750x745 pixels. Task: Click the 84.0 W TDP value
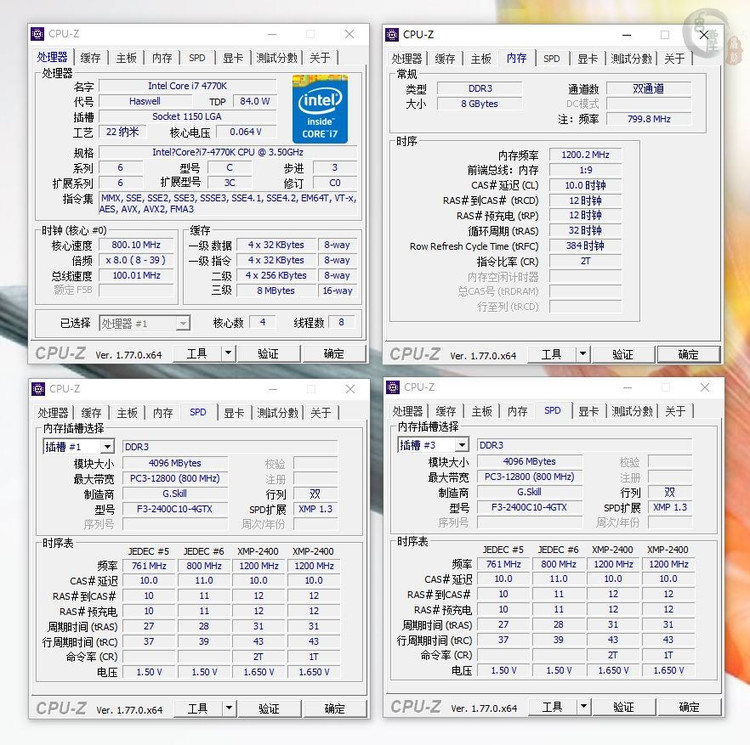[x=254, y=101]
